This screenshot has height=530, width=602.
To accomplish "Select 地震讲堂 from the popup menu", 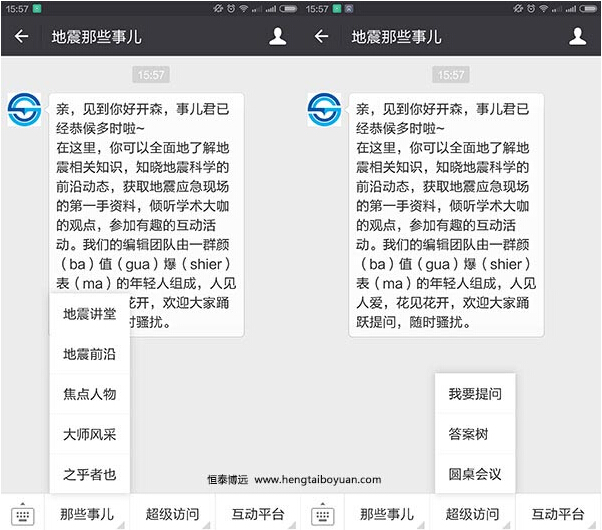I will point(90,314).
